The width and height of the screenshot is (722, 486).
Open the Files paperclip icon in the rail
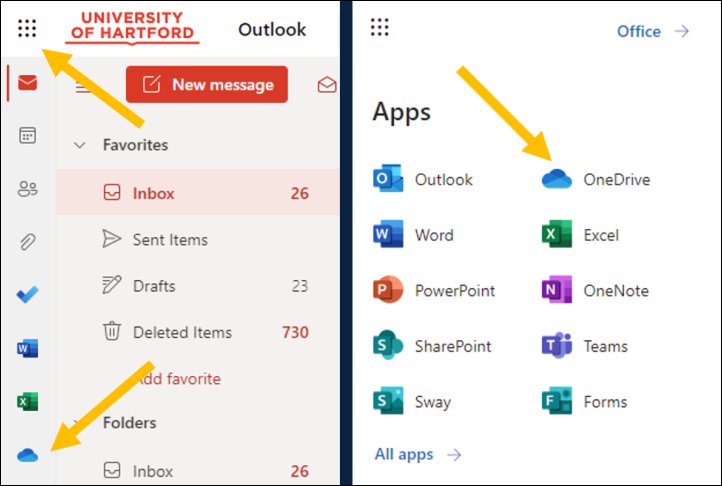(28, 241)
